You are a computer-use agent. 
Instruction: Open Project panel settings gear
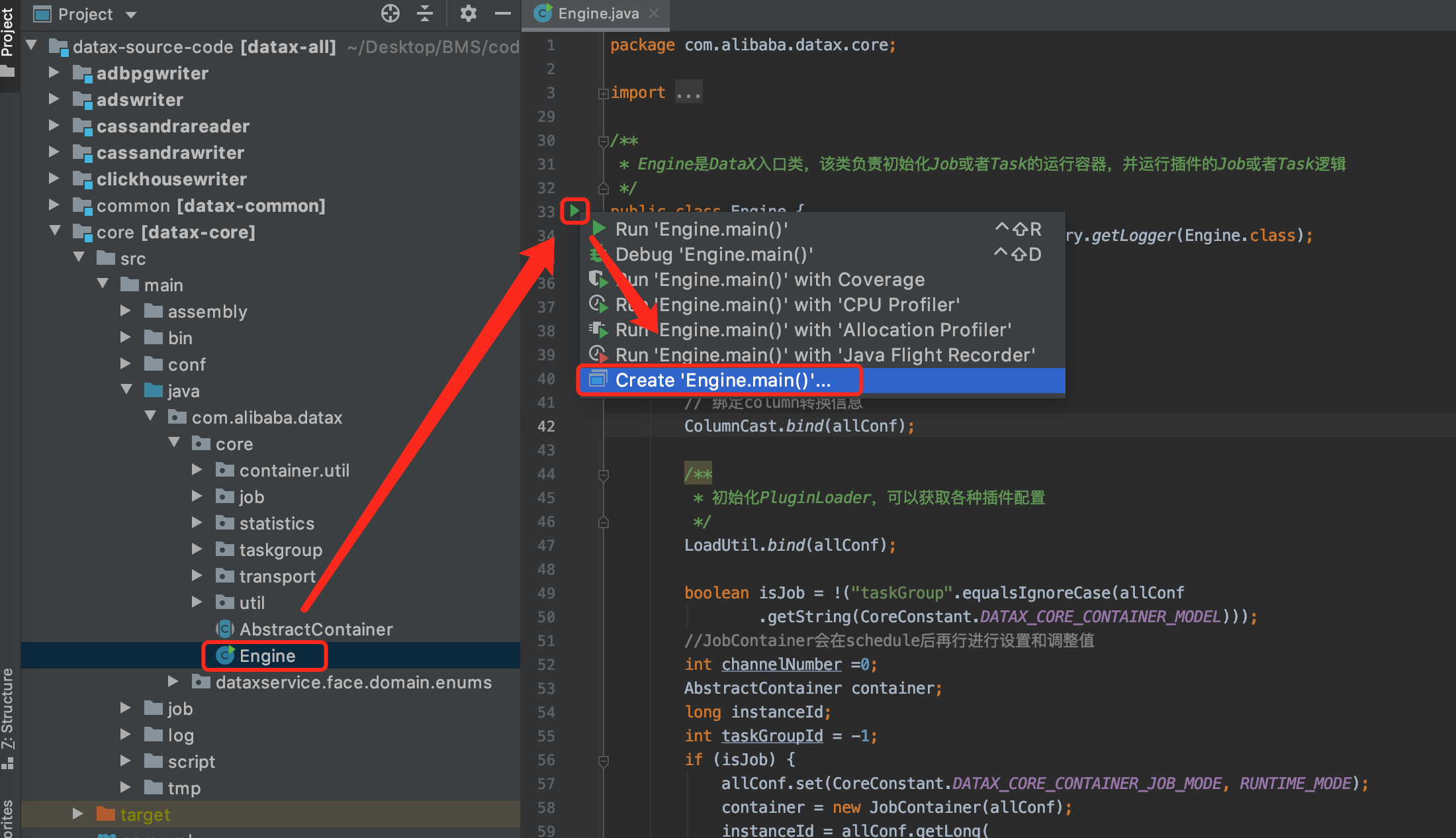point(469,13)
